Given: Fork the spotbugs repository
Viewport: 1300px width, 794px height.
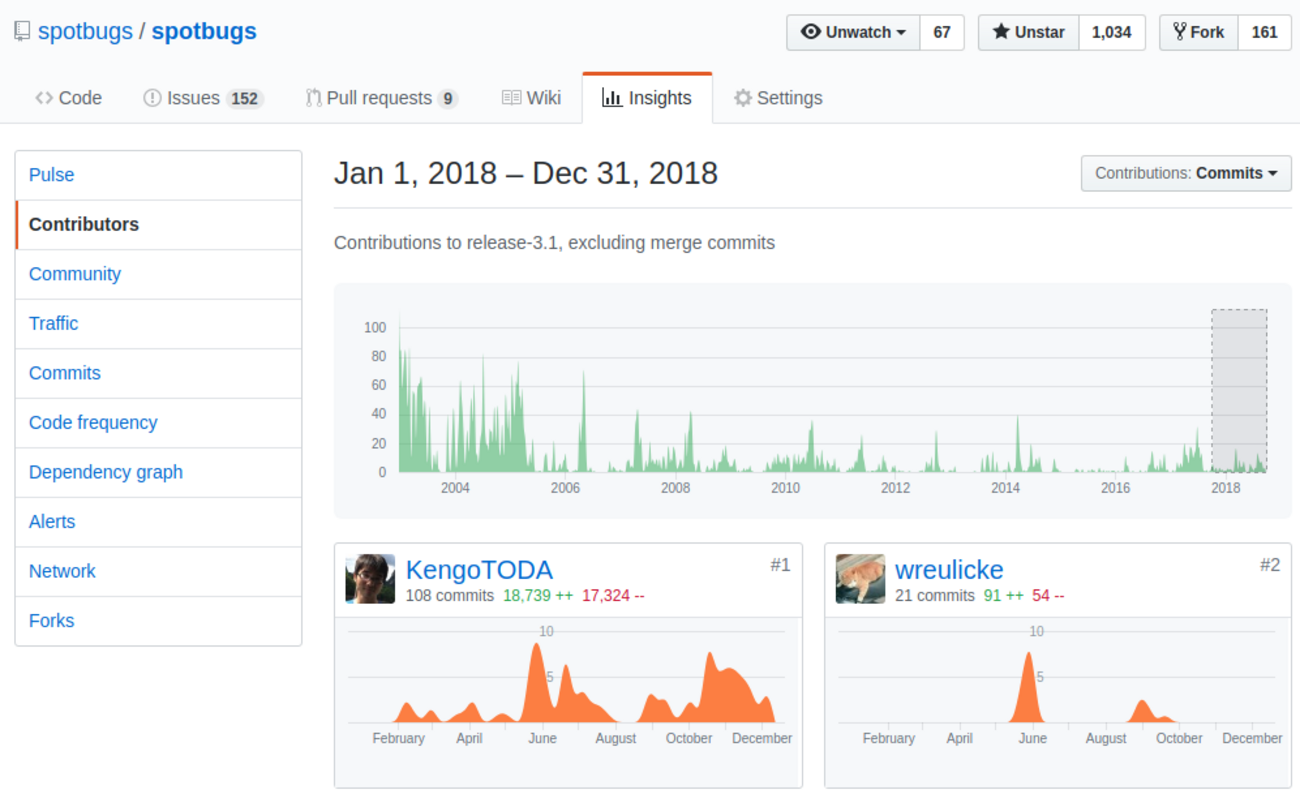Looking at the screenshot, I should (x=1198, y=32).
